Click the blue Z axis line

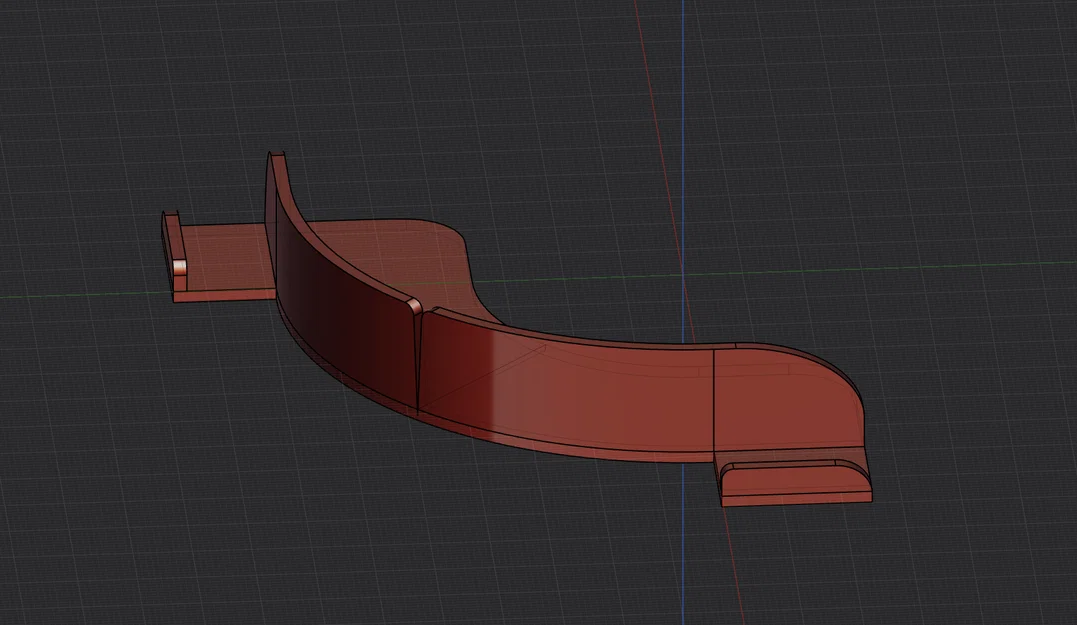pyautogui.click(x=683, y=137)
